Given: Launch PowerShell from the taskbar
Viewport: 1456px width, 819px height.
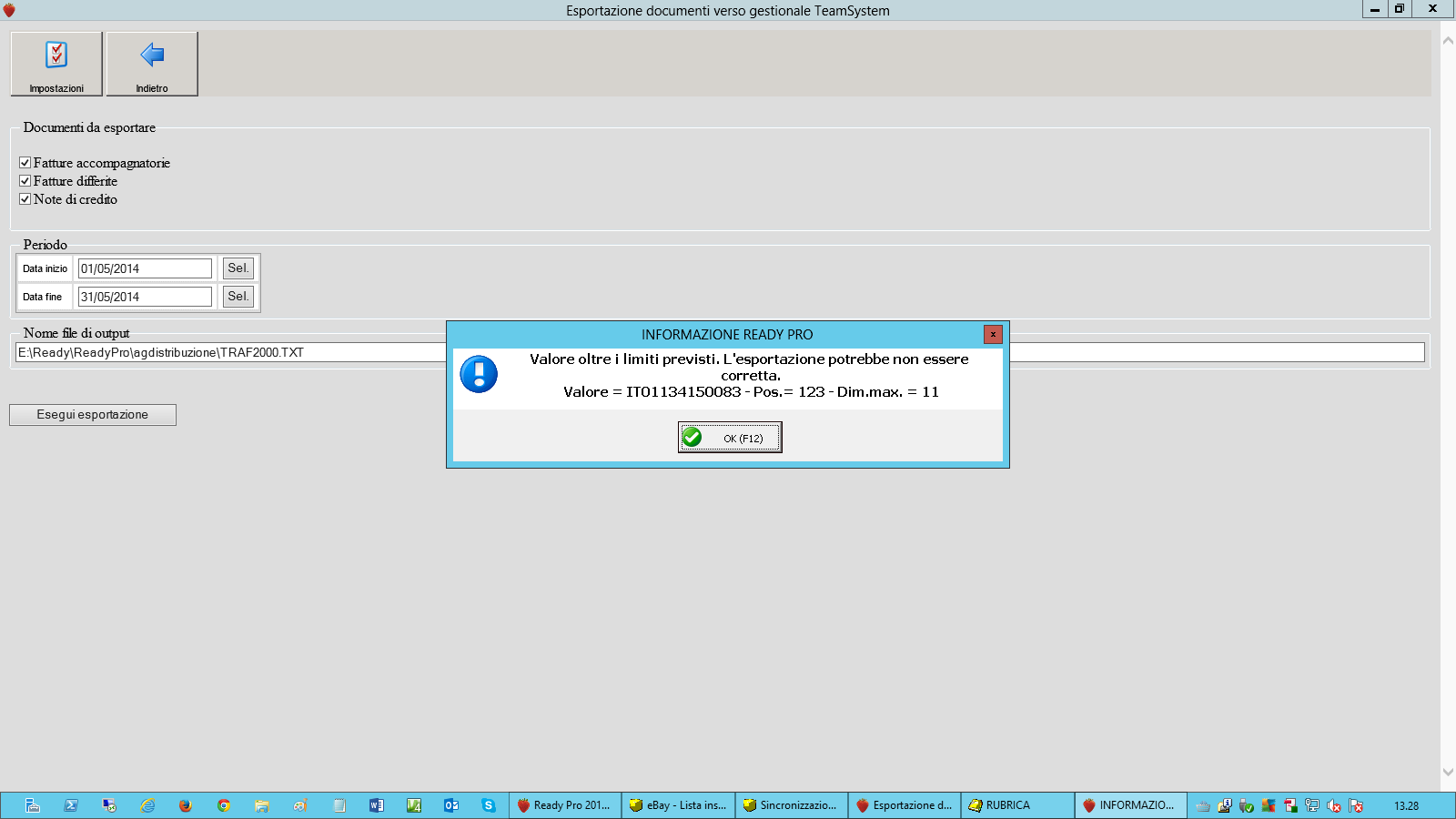Looking at the screenshot, I should (71, 805).
